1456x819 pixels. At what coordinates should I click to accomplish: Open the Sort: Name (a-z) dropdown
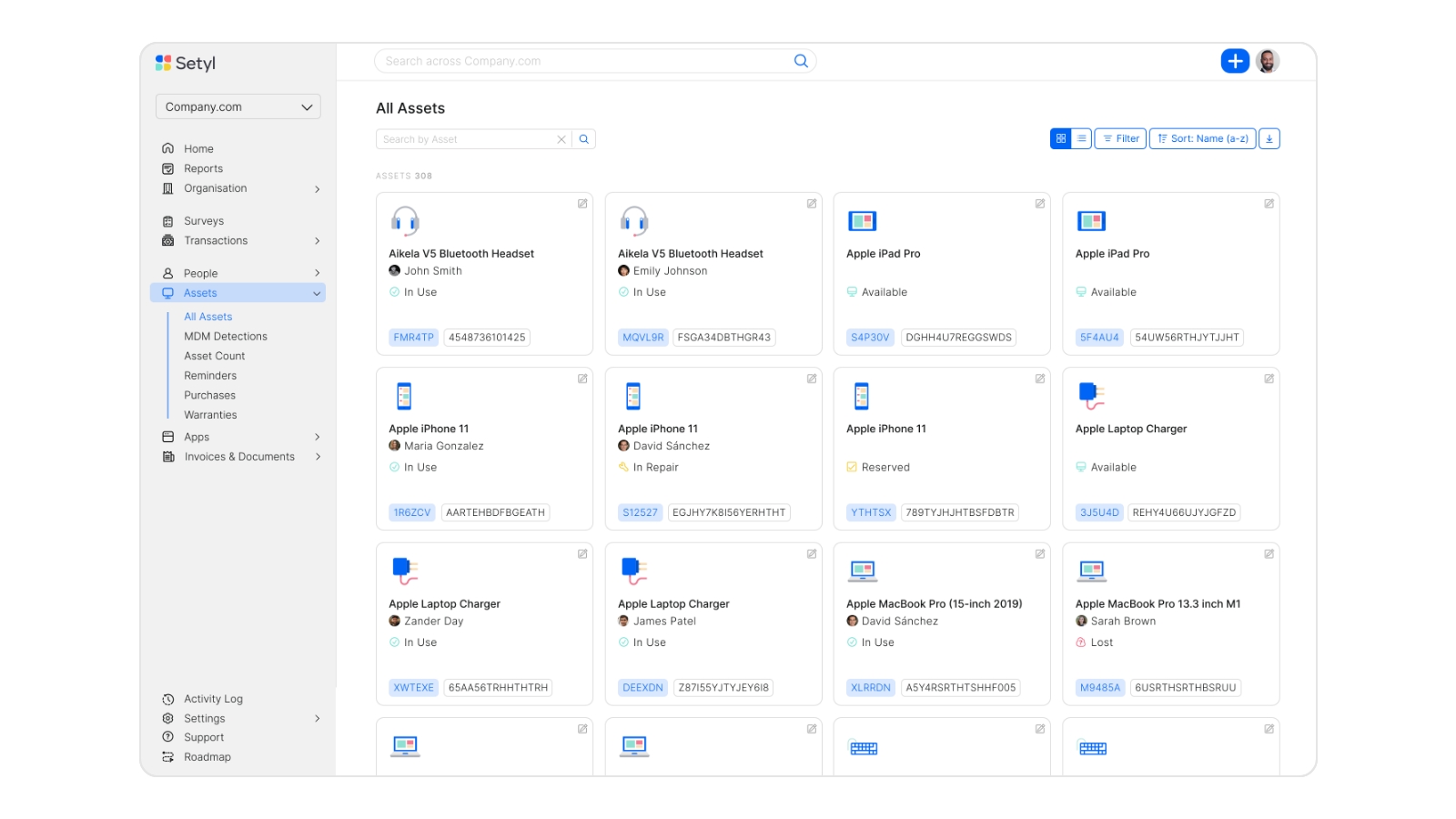[x=1202, y=138]
